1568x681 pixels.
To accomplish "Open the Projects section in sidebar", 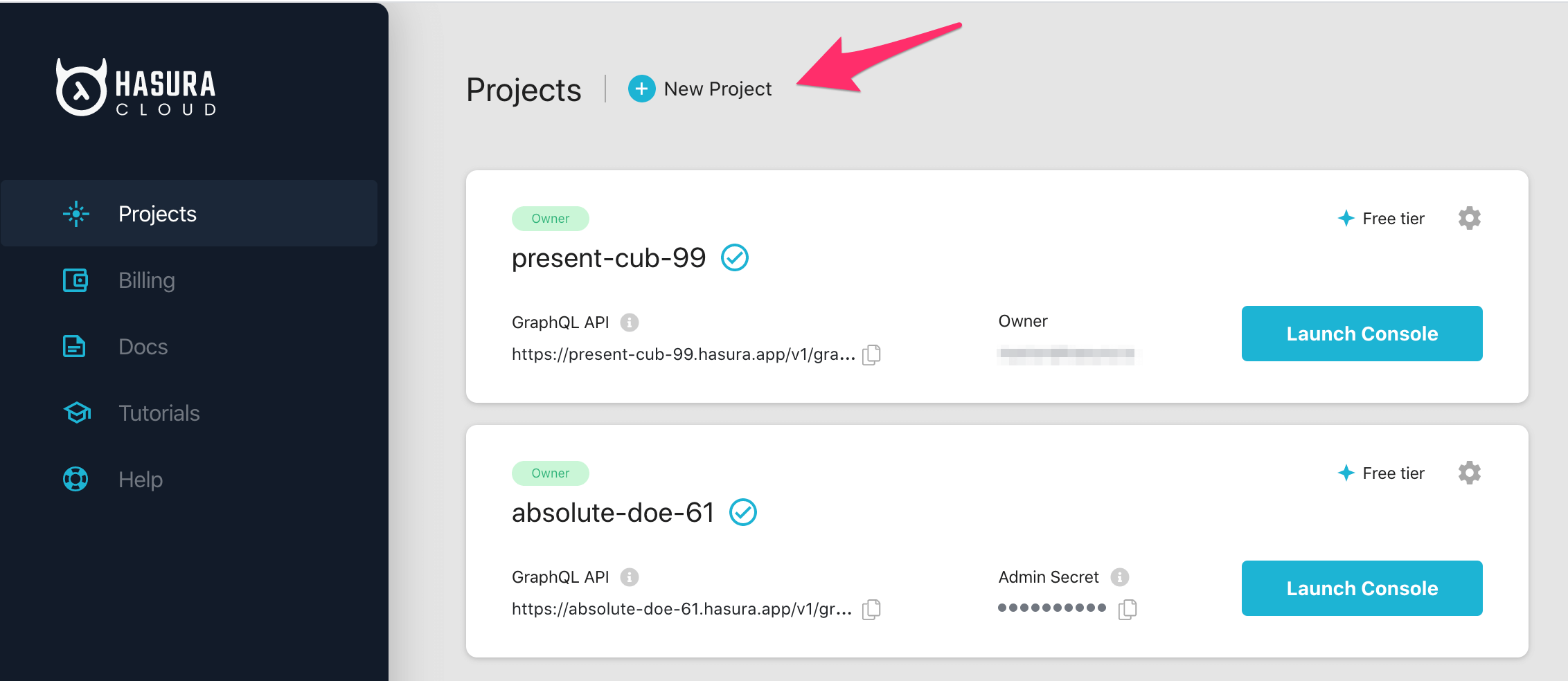I will [157, 214].
